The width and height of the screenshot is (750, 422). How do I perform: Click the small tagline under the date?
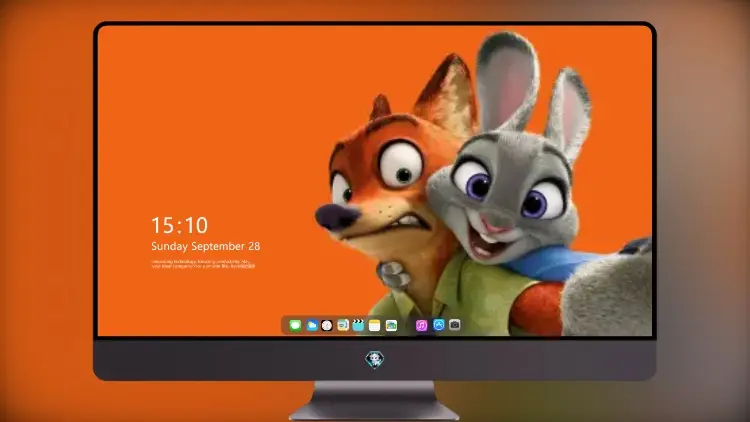(203, 264)
